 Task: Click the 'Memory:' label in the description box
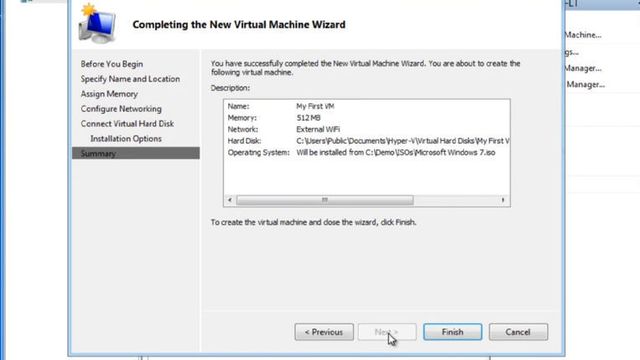242,118
